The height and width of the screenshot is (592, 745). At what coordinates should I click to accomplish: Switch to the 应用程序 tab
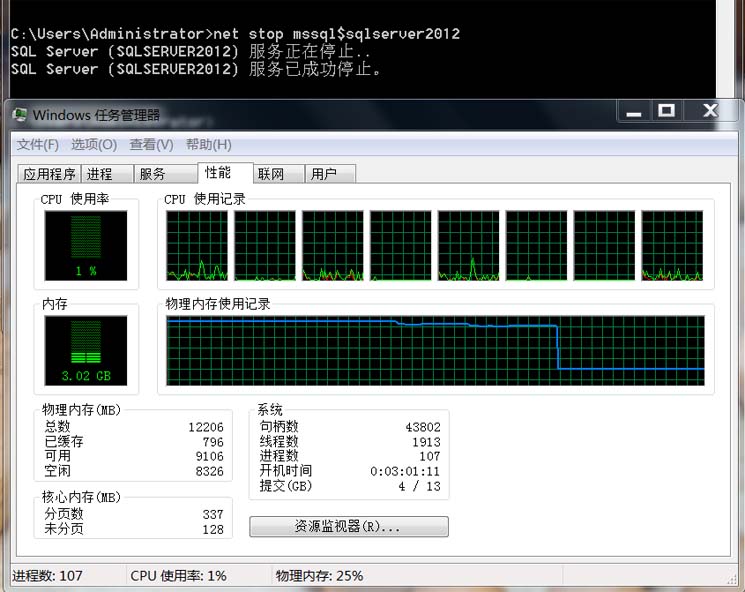pos(49,174)
